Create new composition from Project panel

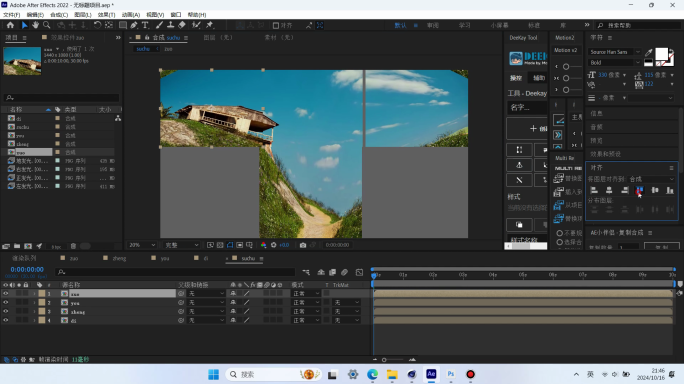click(28, 246)
